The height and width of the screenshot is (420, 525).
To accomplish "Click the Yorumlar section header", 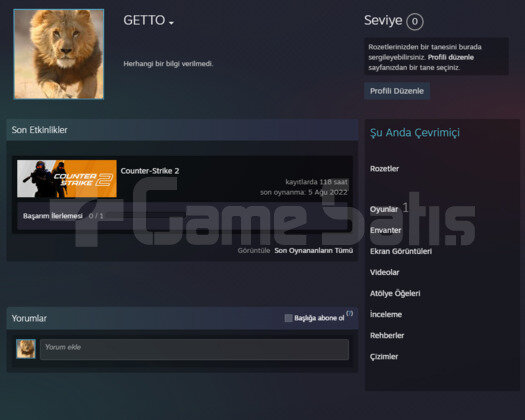I will point(29,318).
